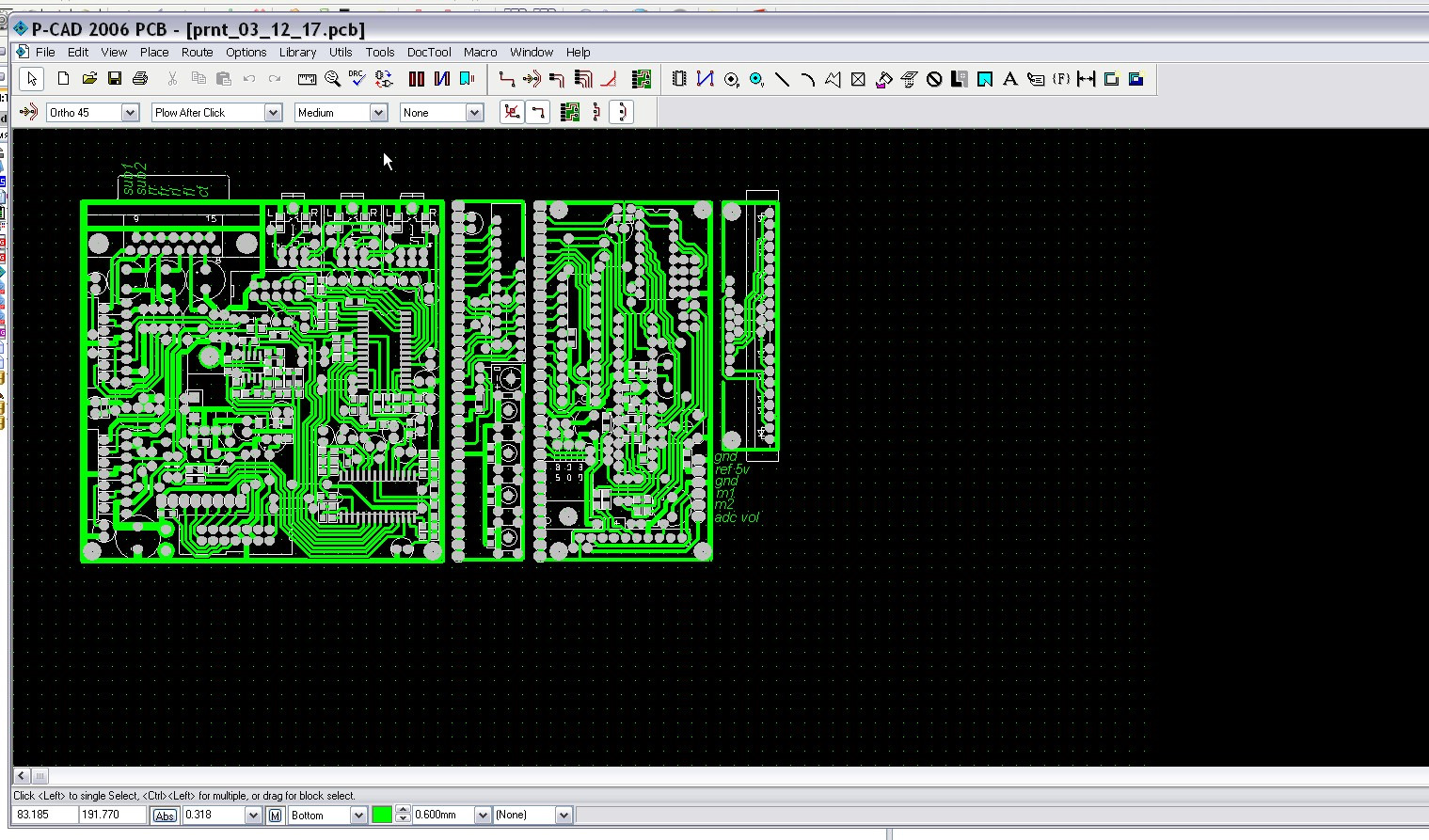Expand the Plow After Click dropdown
This screenshot has height=840, width=1429.
pyautogui.click(x=273, y=113)
